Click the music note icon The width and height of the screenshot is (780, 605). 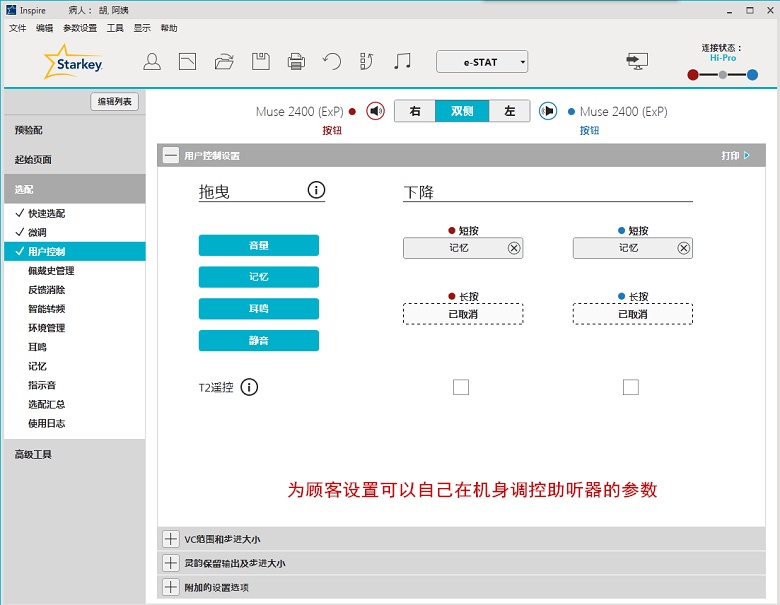(x=402, y=62)
